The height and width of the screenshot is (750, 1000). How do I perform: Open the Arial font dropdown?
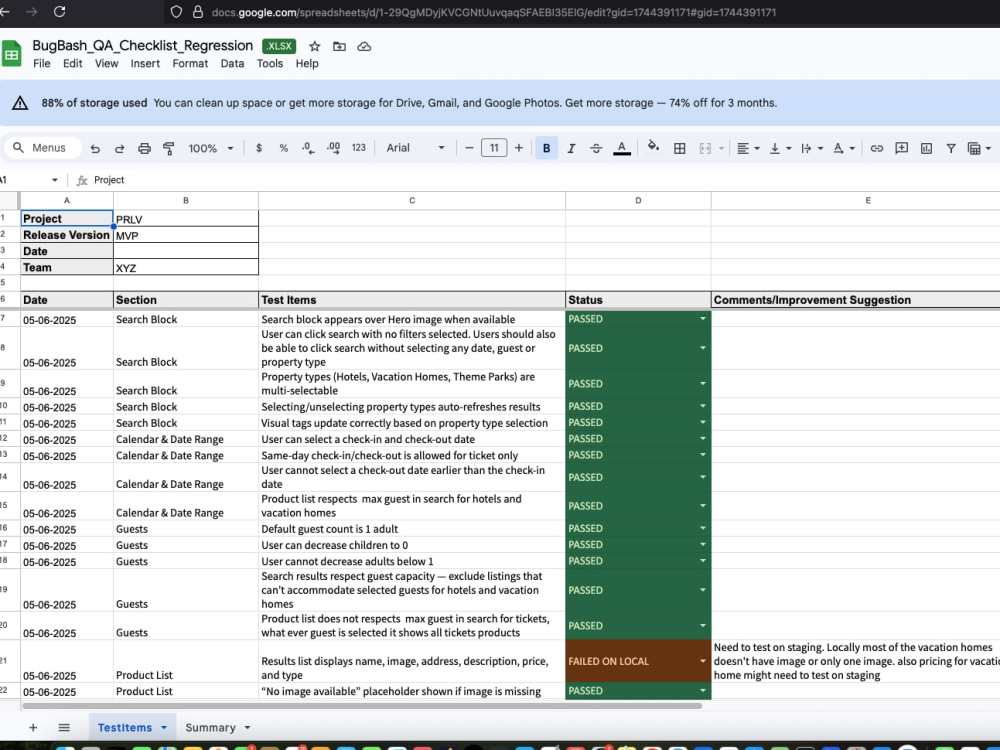point(415,148)
